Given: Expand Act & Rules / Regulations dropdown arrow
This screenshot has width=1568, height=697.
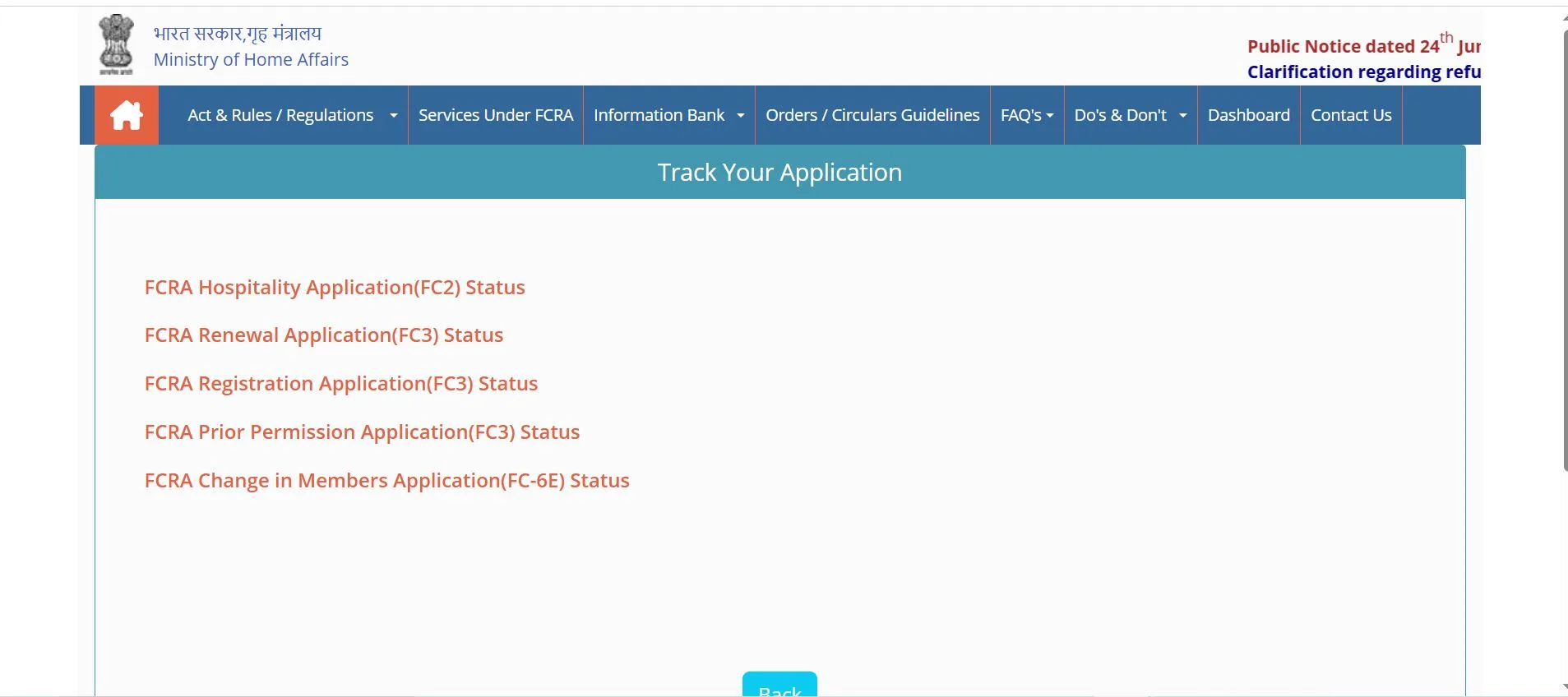Looking at the screenshot, I should pyautogui.click(x=393, y=116).
